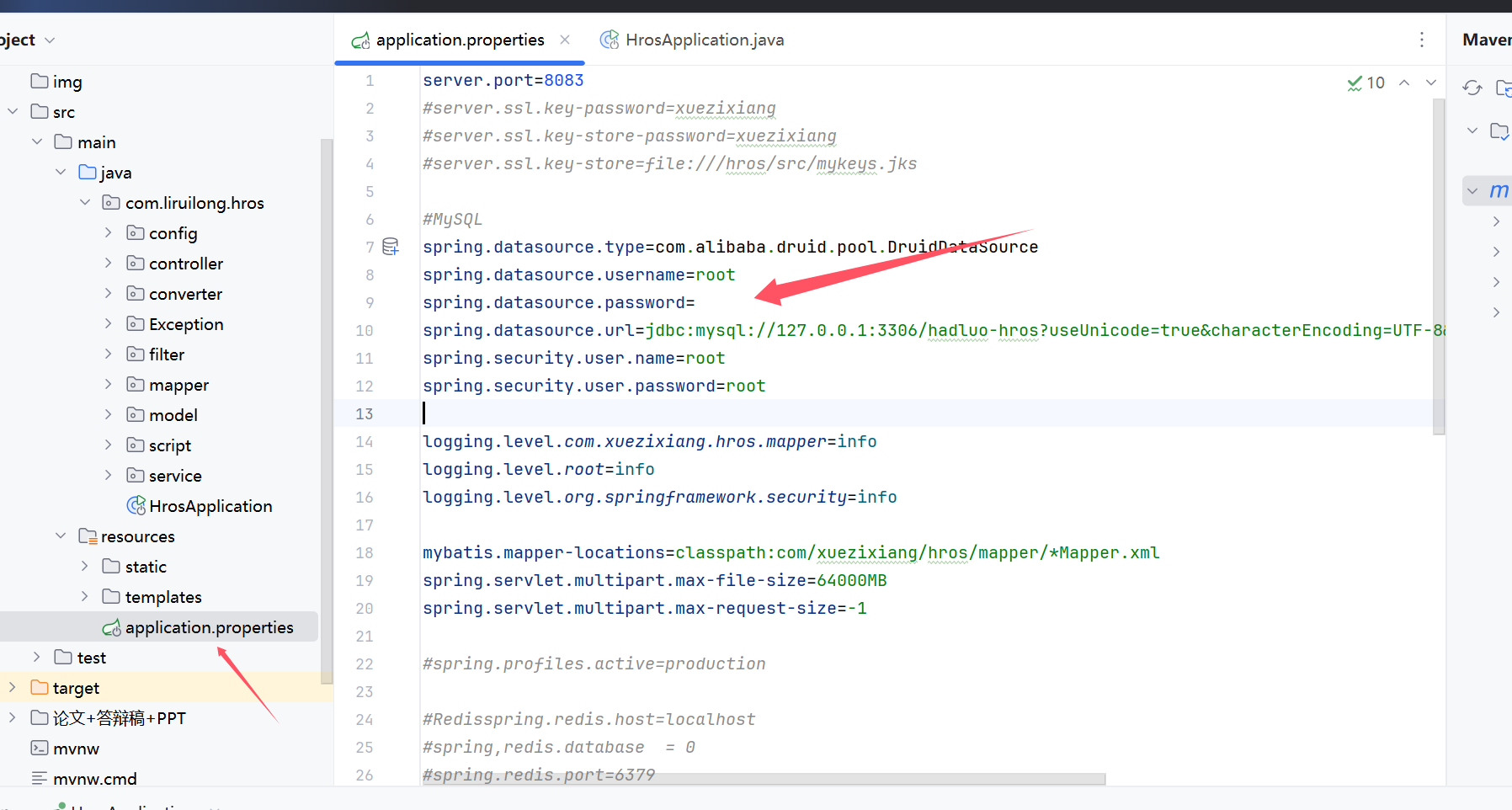
Task: Select the application.properties editor tab
Action: (x=459, y=40)
